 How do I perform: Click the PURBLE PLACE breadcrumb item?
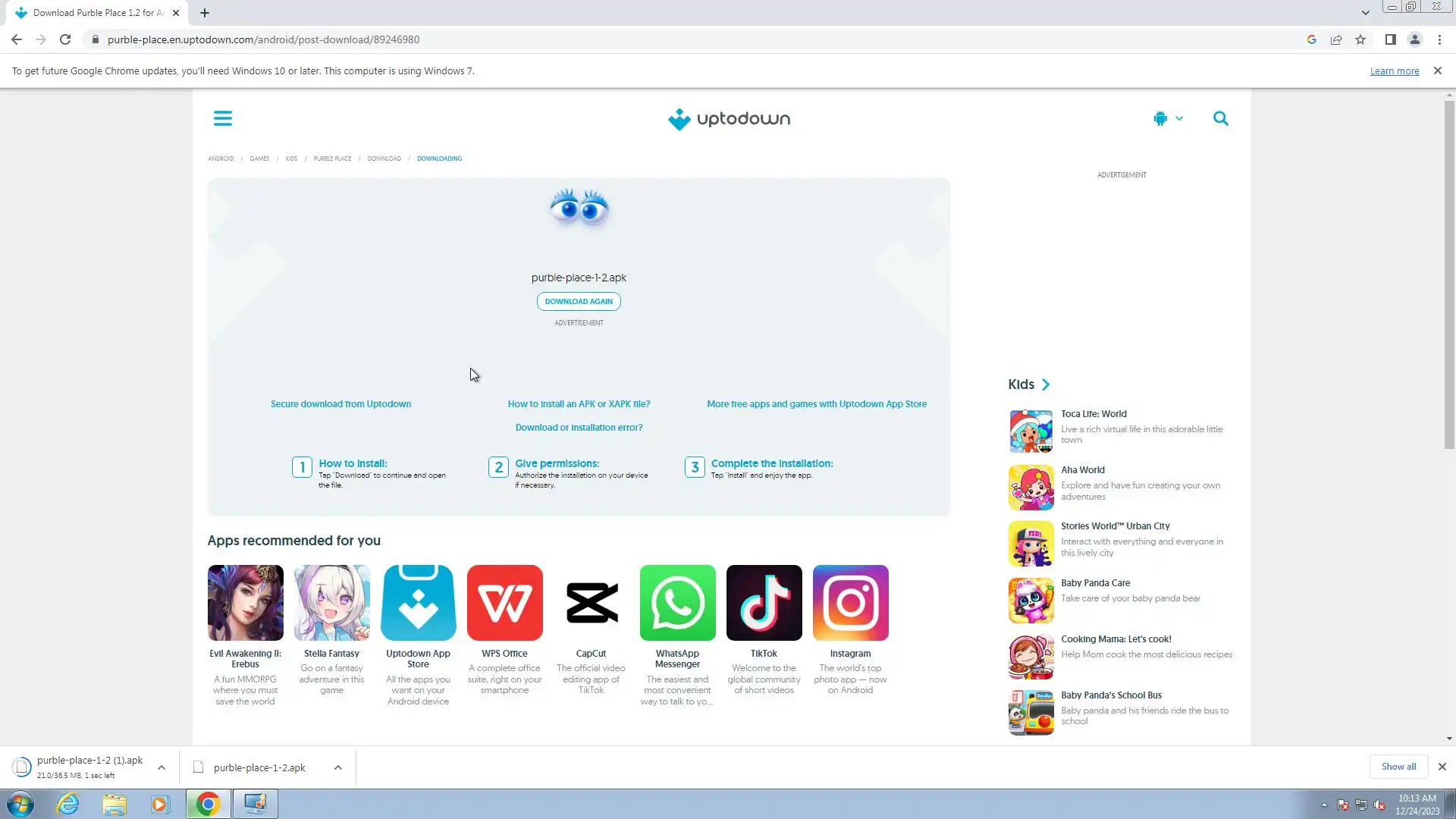pyautogui.click(x=332, y=158)
